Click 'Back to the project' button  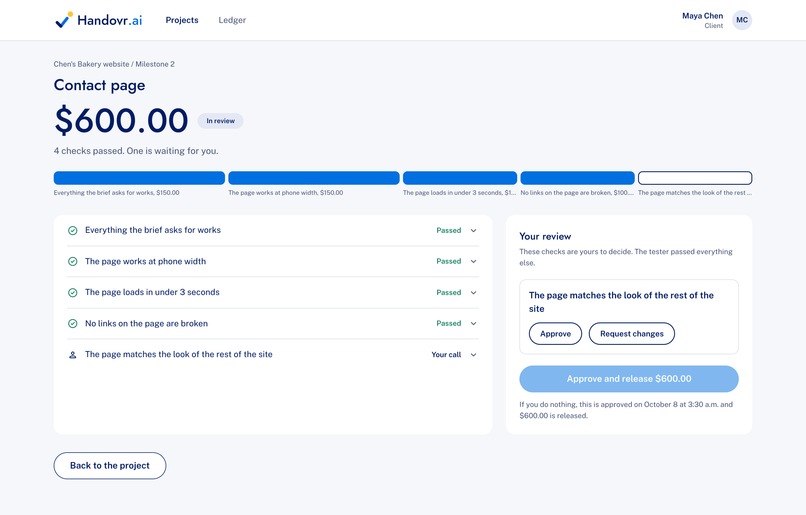(x=110, y=466)
